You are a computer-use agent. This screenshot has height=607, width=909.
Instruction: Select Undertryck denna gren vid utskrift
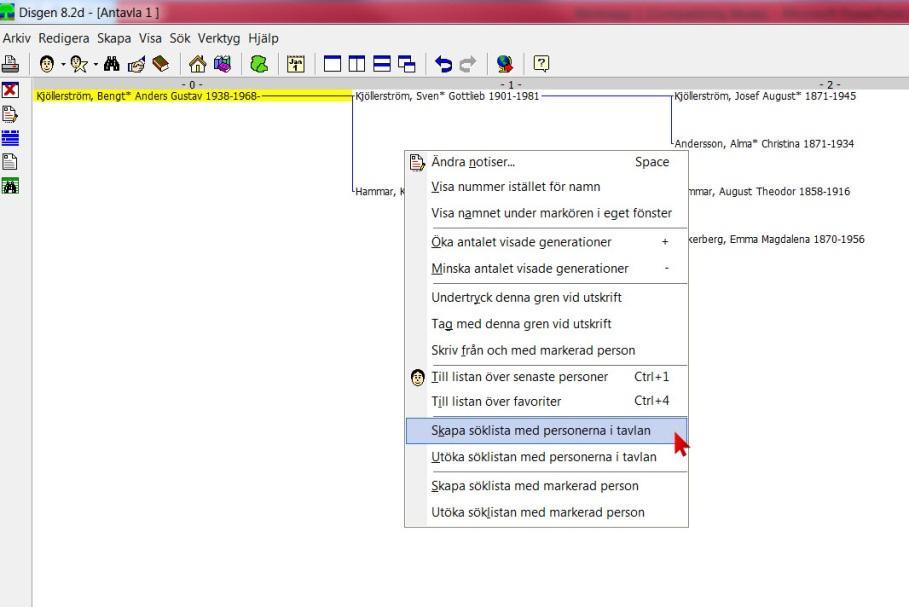point(546,298)
